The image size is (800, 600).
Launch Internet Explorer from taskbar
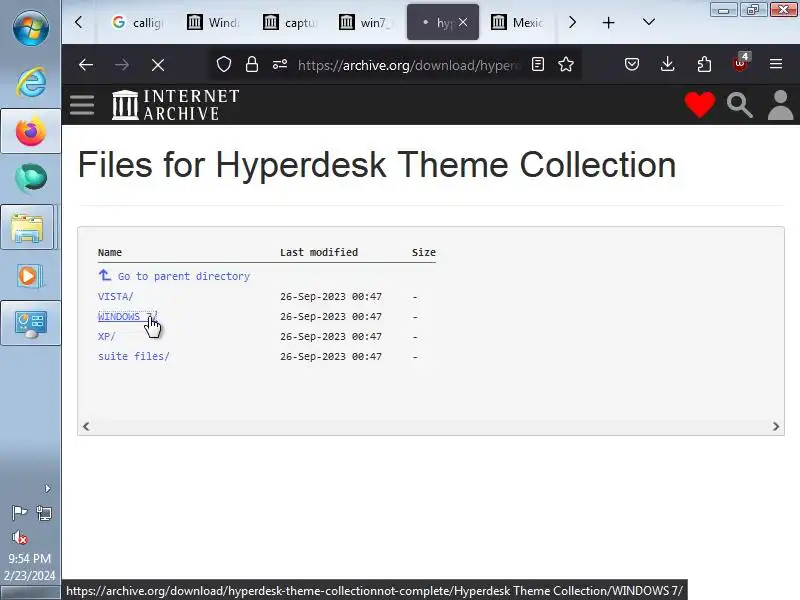coord(31,82)
